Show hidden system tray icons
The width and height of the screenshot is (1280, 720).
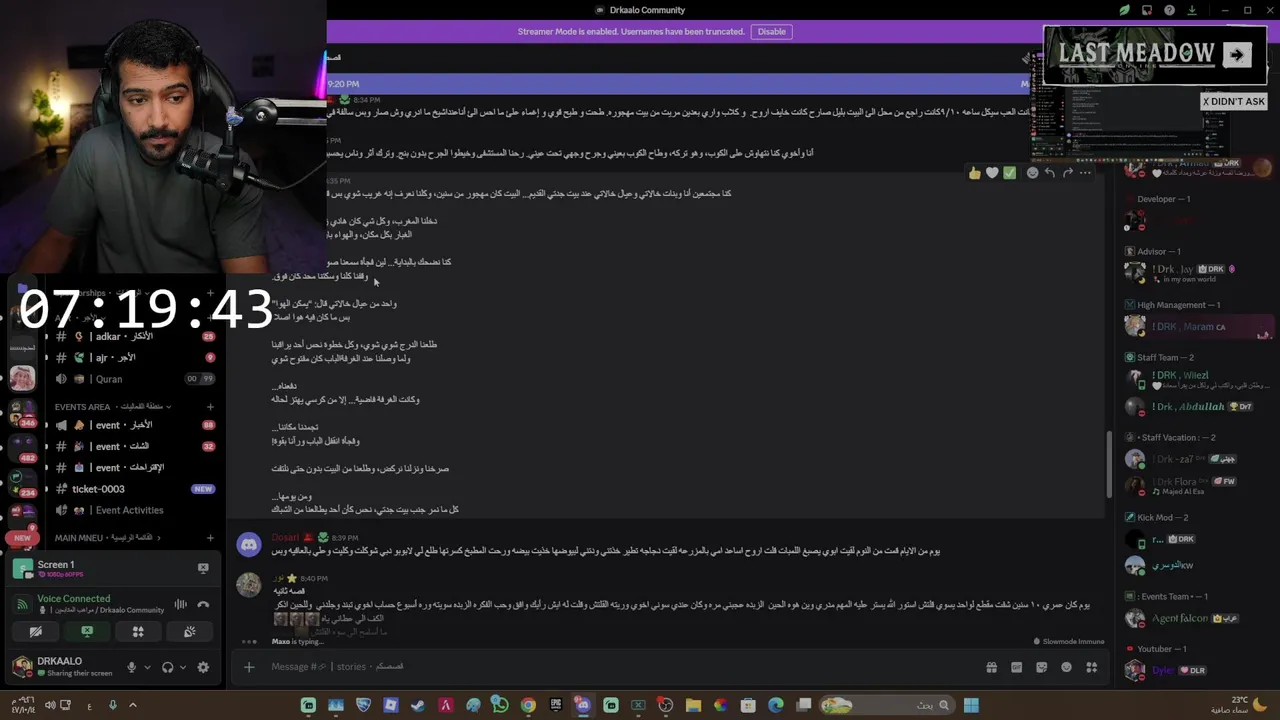(x=132, y=705)
